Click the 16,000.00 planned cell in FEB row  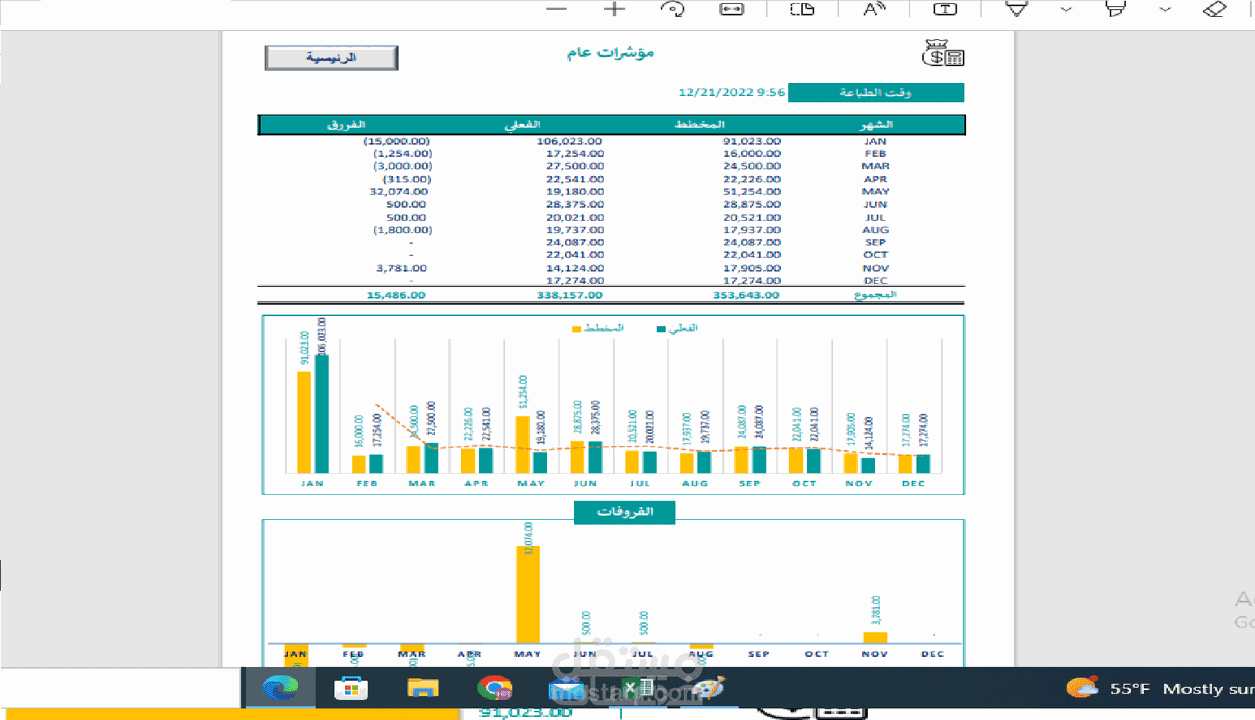coord(752,154)
